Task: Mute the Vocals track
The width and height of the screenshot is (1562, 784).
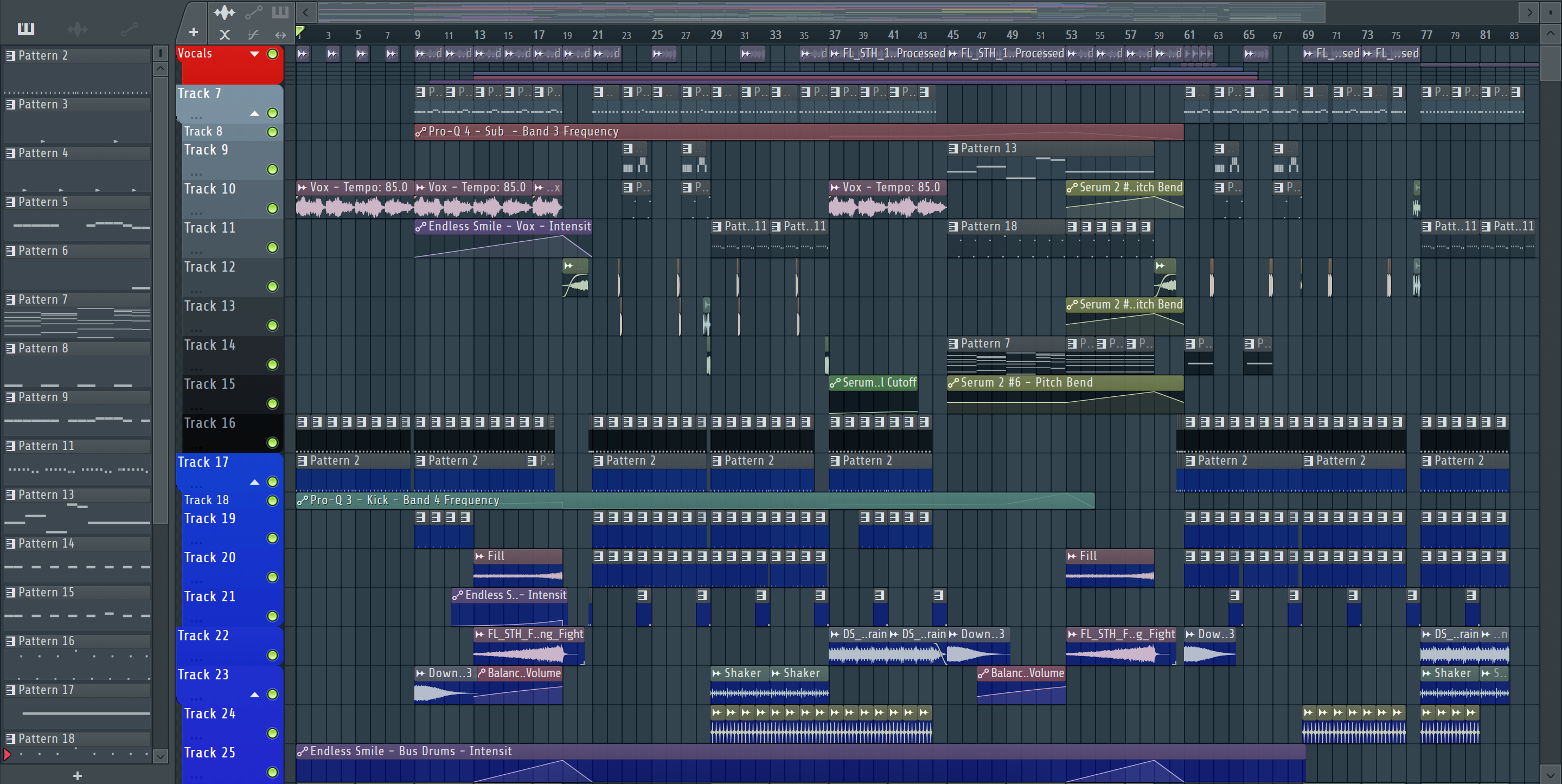Action: tap(273, 54)
